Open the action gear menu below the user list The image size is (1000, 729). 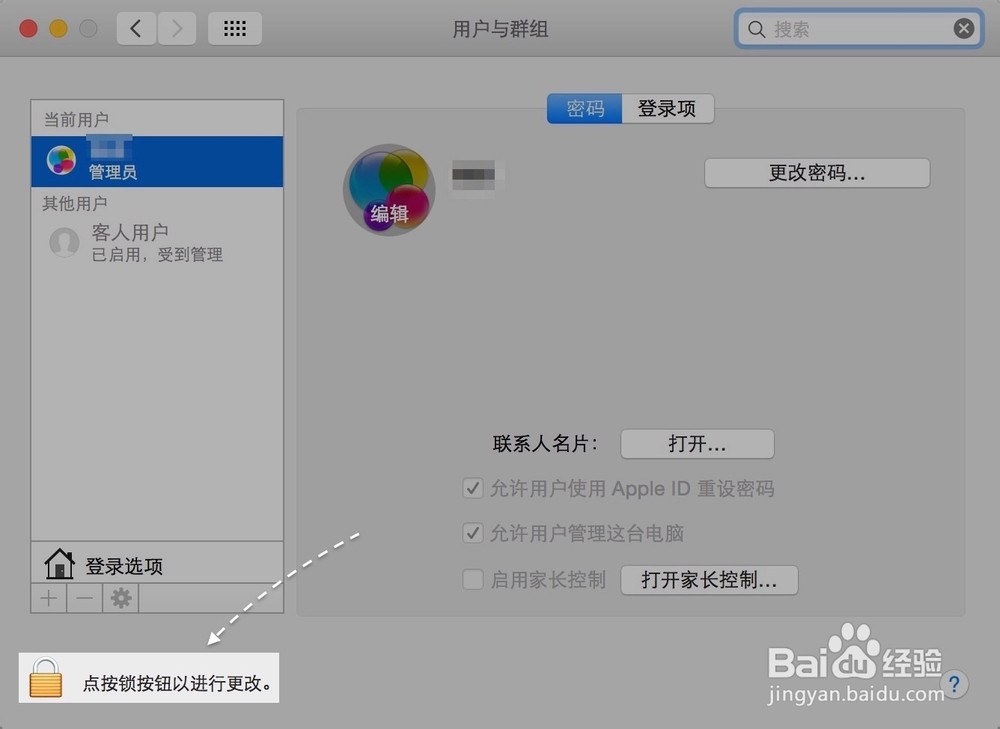tap(120, 597)
